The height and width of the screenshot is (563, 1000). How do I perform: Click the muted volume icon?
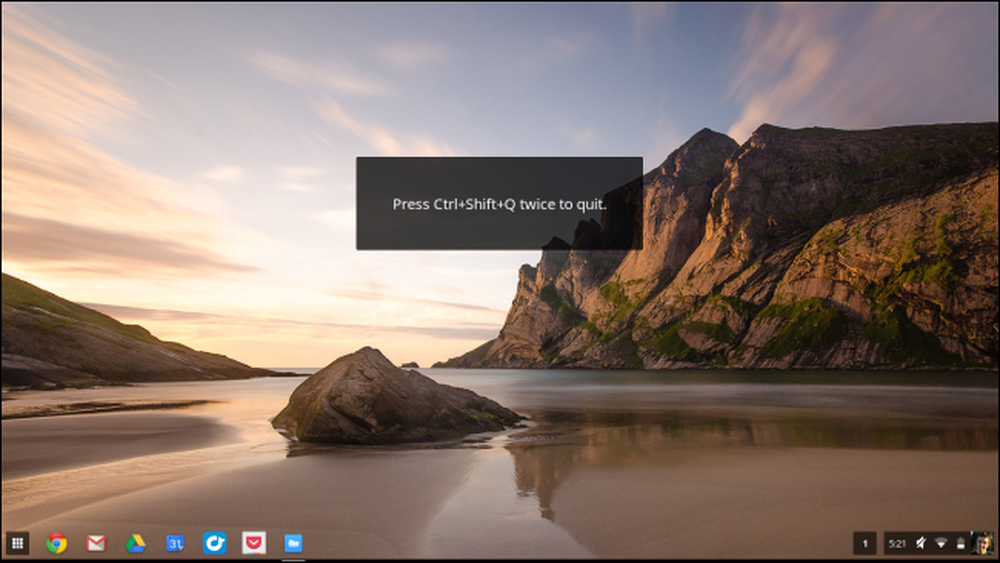[921, 543]
